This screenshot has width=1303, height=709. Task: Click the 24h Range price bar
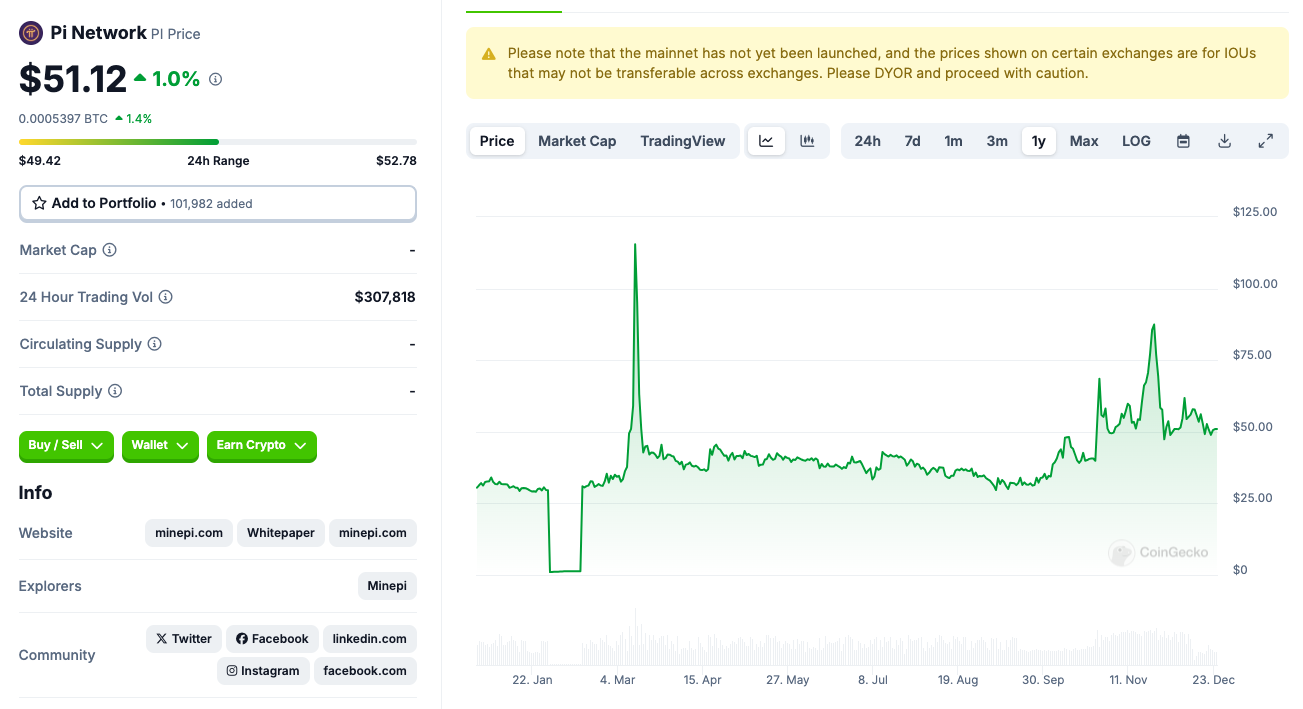click(217, 142)
